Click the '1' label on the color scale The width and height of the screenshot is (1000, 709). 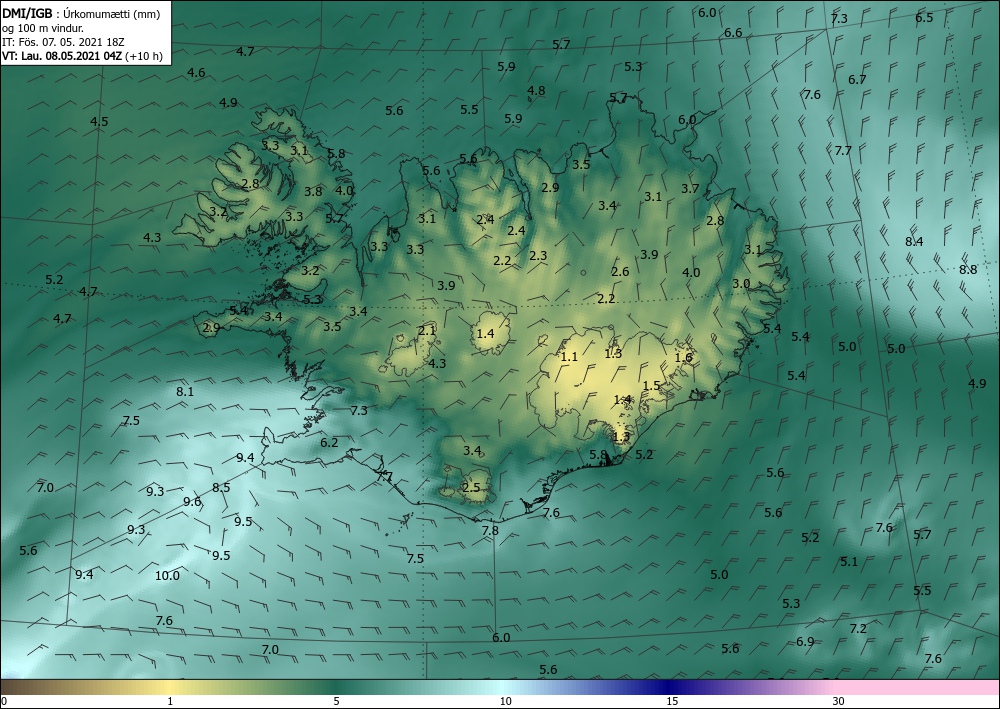[x=170, y=702]
